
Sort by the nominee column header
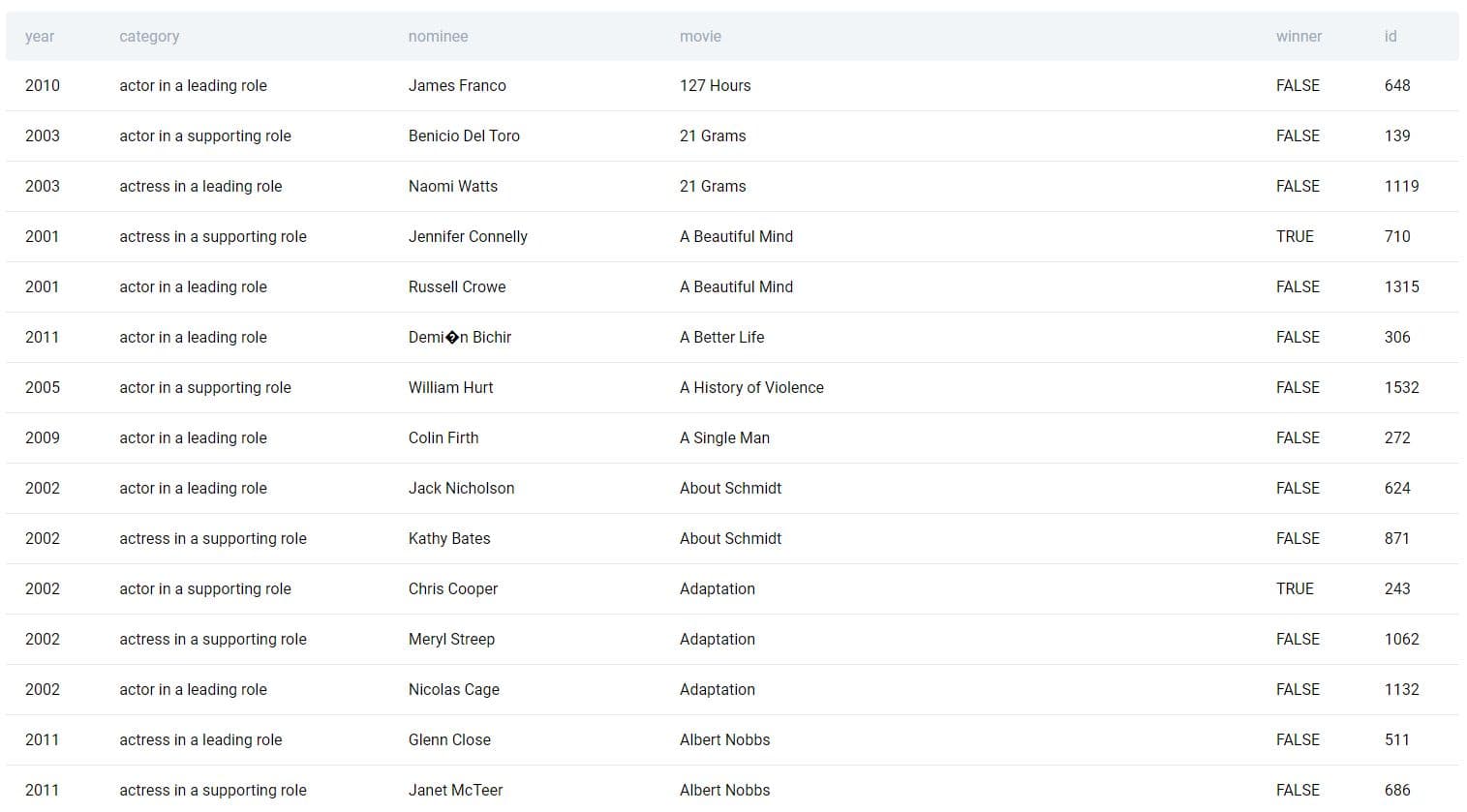(x=438, y=36)
